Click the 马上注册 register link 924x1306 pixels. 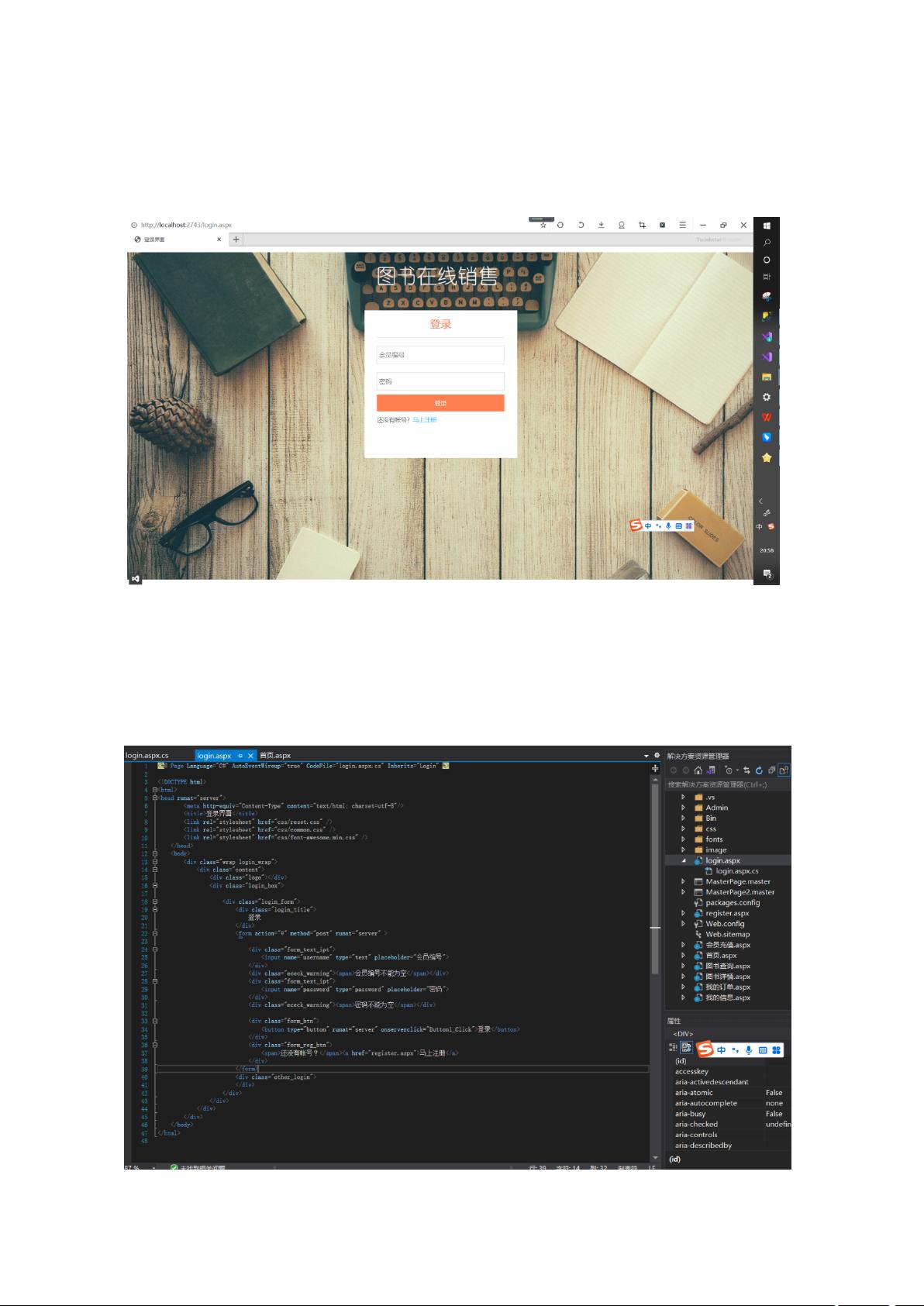tap(424, 420)
